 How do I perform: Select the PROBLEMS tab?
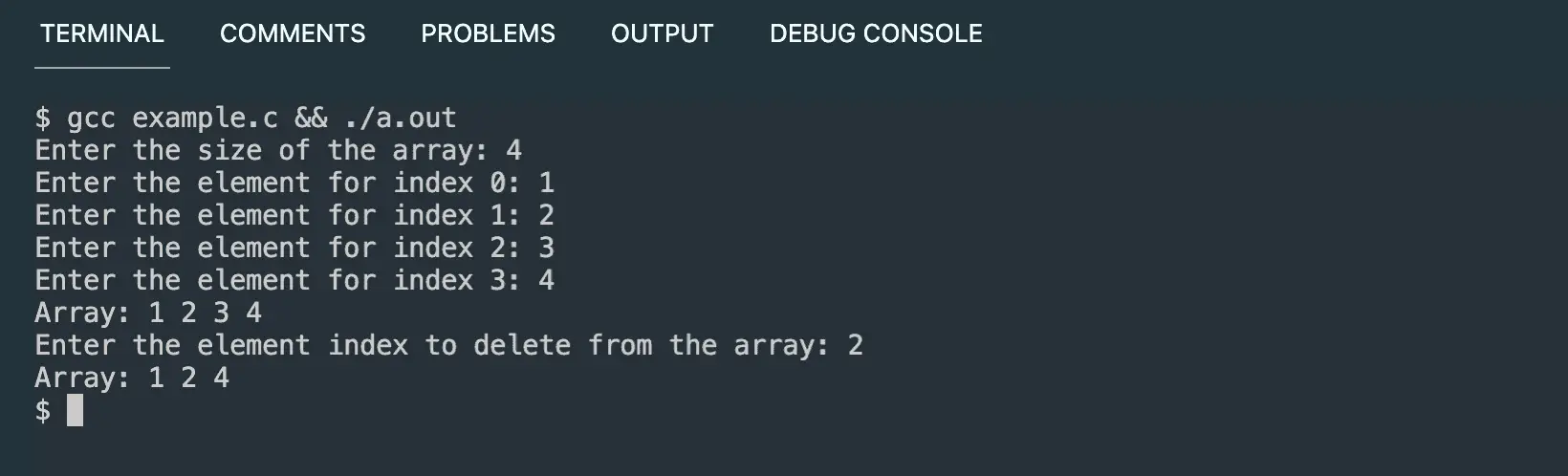[x=488, y=33]
